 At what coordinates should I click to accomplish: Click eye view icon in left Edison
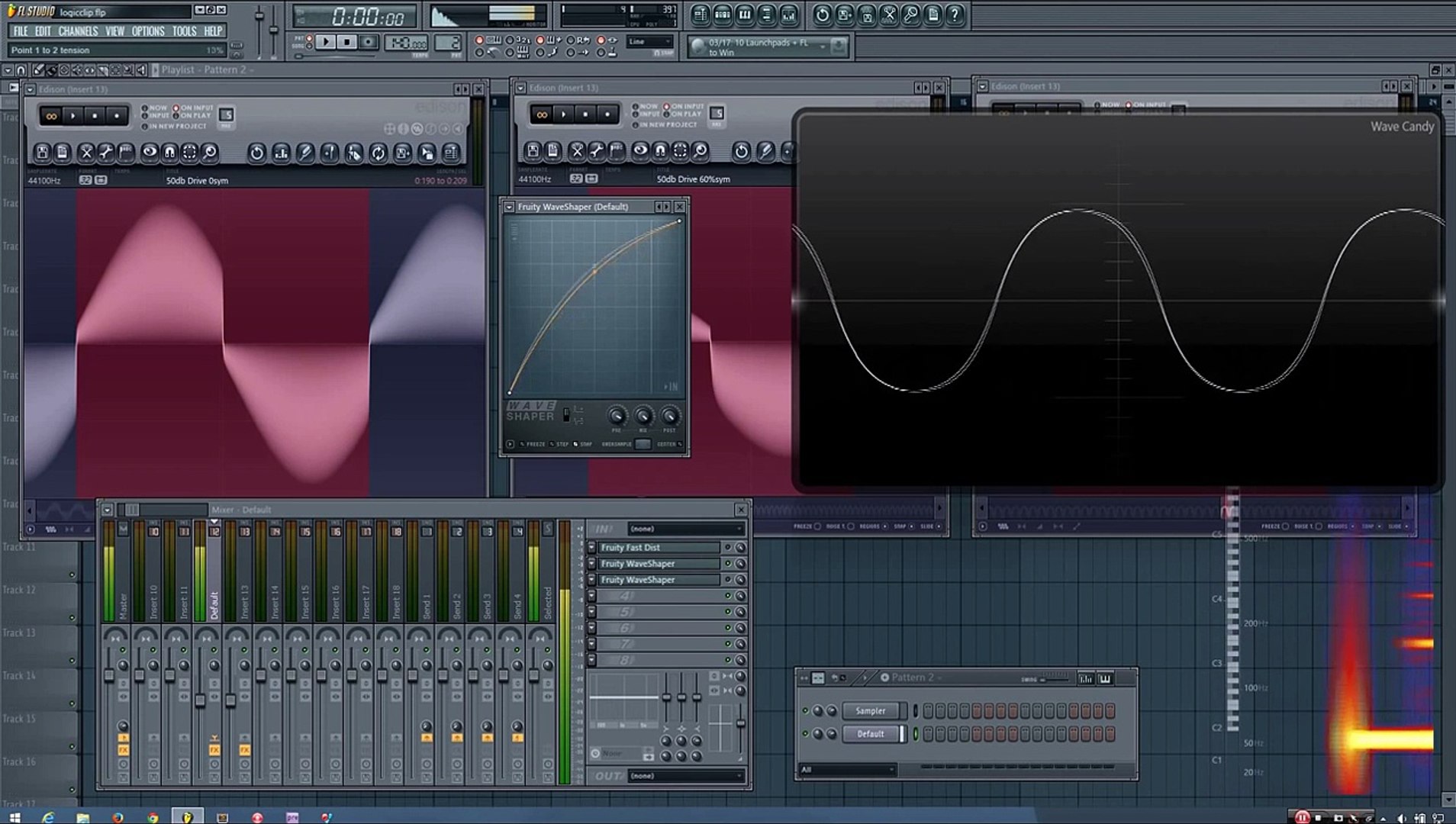pyautogui.click(x=150, y=153)
